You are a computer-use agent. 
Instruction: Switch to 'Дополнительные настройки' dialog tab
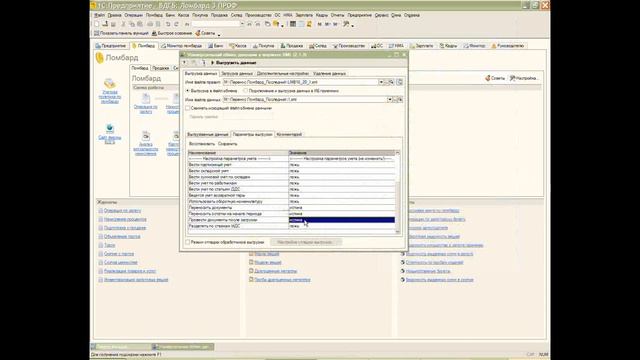tap(282, 73)
